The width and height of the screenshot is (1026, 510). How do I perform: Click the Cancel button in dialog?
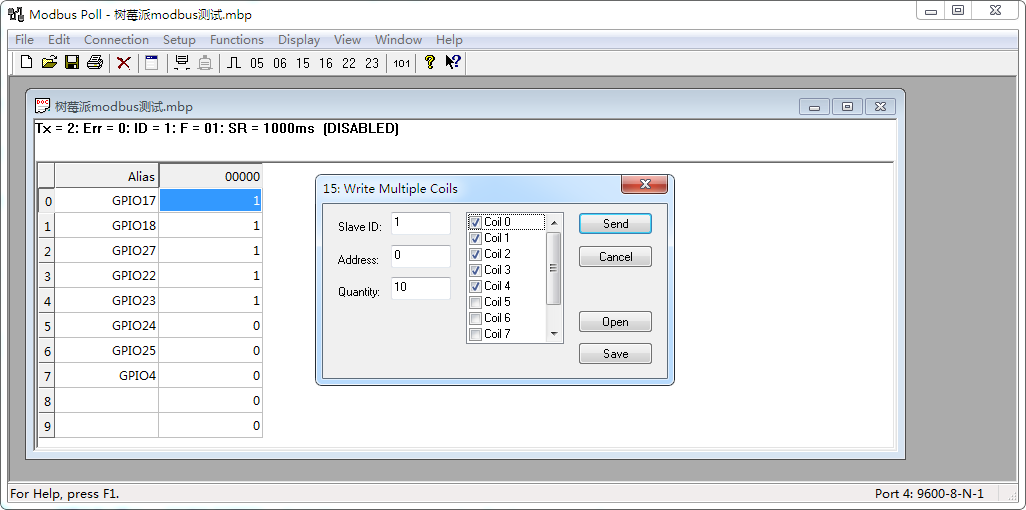click(615, 257)
